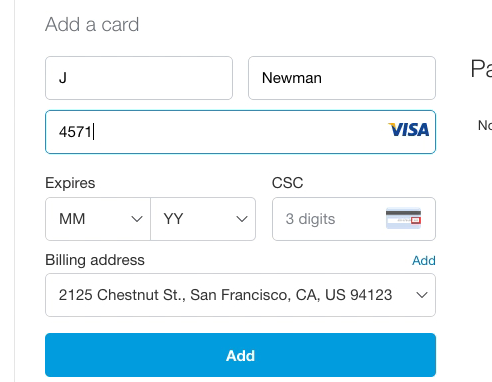Click the Add link beside Billing address
Screen dimensions: 492x382
424,260
